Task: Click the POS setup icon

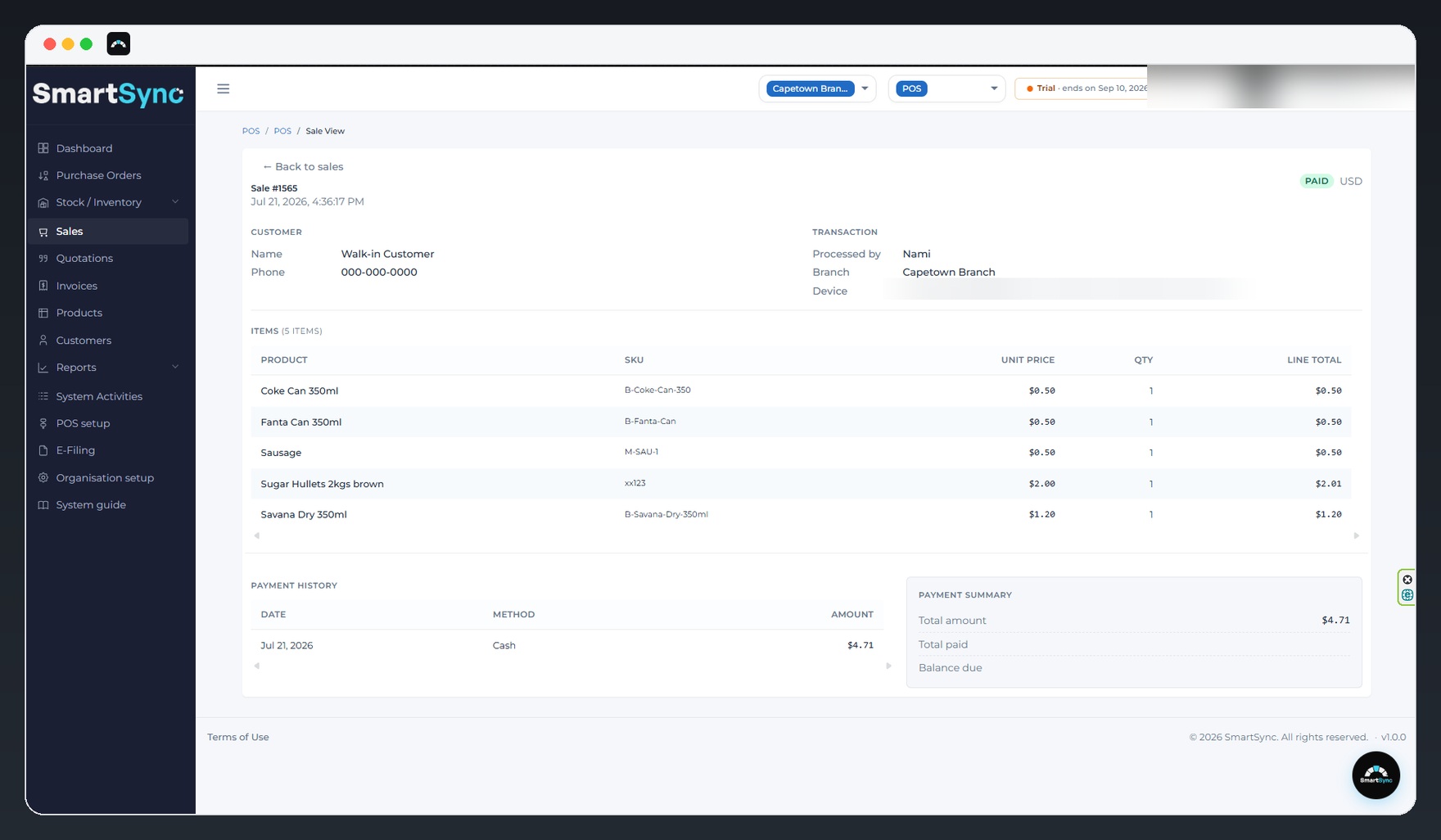Action: pos(43,423)
